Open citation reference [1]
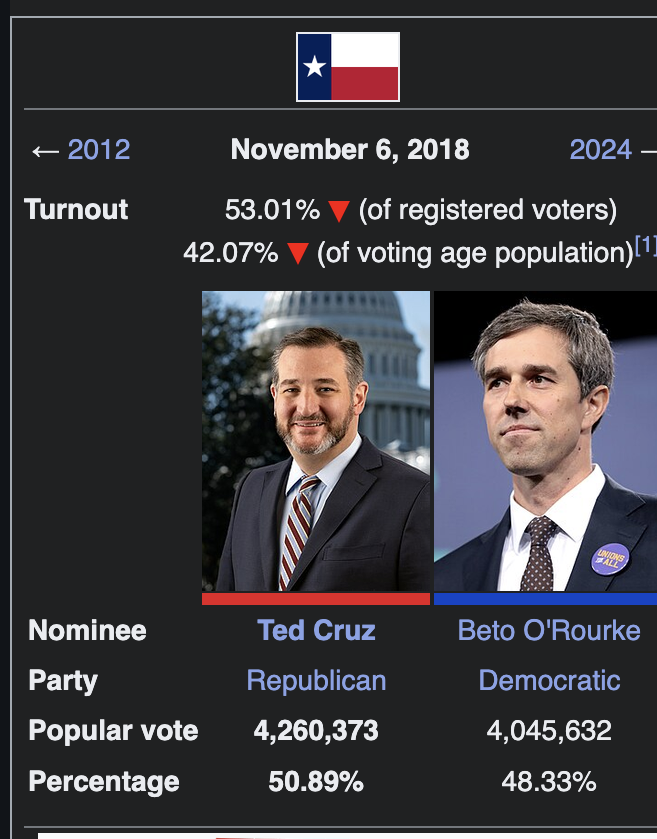Image resolution: width=657 pixels, height=839 pixels. click(x=646, y=245)
